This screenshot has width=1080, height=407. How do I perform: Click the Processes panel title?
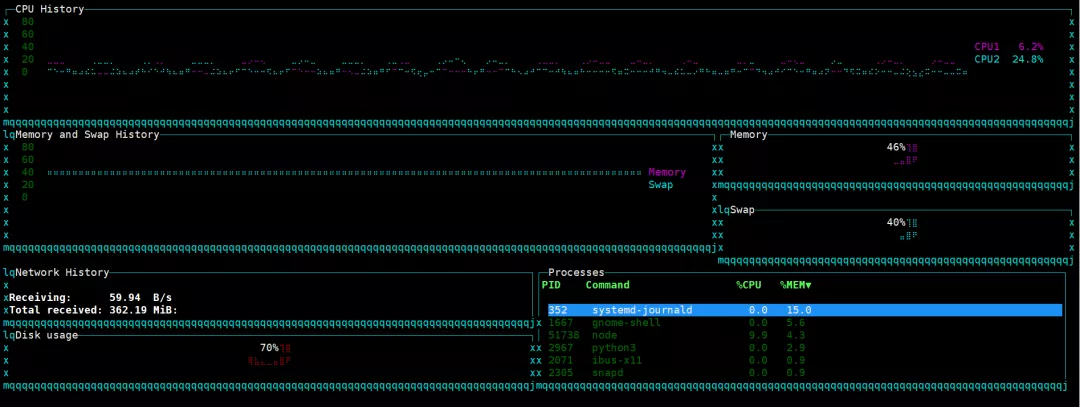(x=576, y=272)
